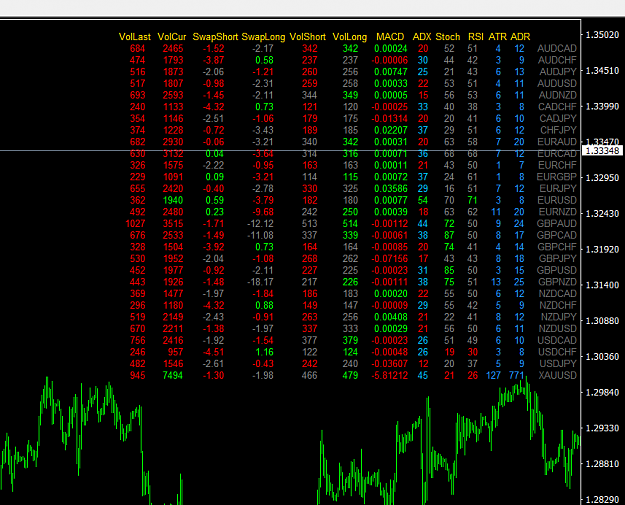Select the EURJPY symbol label
Screen dimensions: 625x505
coord(558,189)
